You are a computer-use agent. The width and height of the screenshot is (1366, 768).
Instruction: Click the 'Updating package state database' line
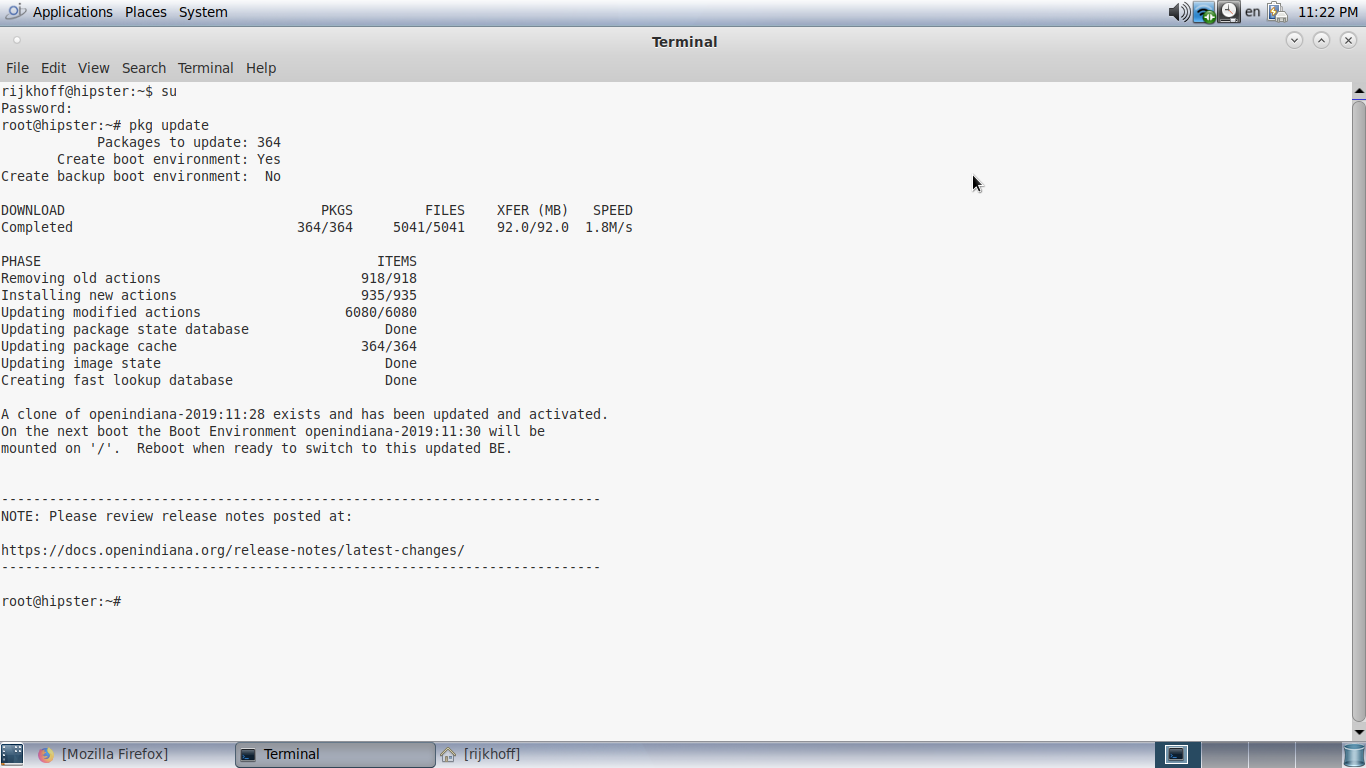click(209, 329)
